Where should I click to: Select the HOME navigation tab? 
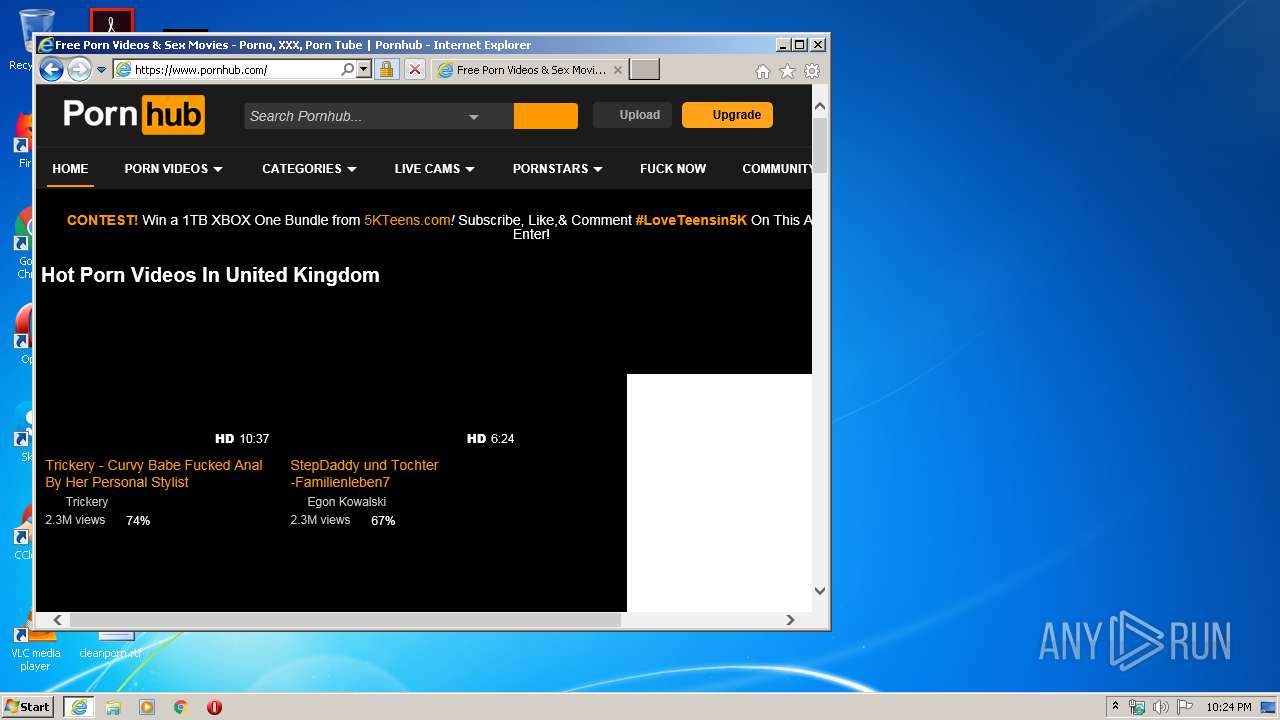pos(70,169)
